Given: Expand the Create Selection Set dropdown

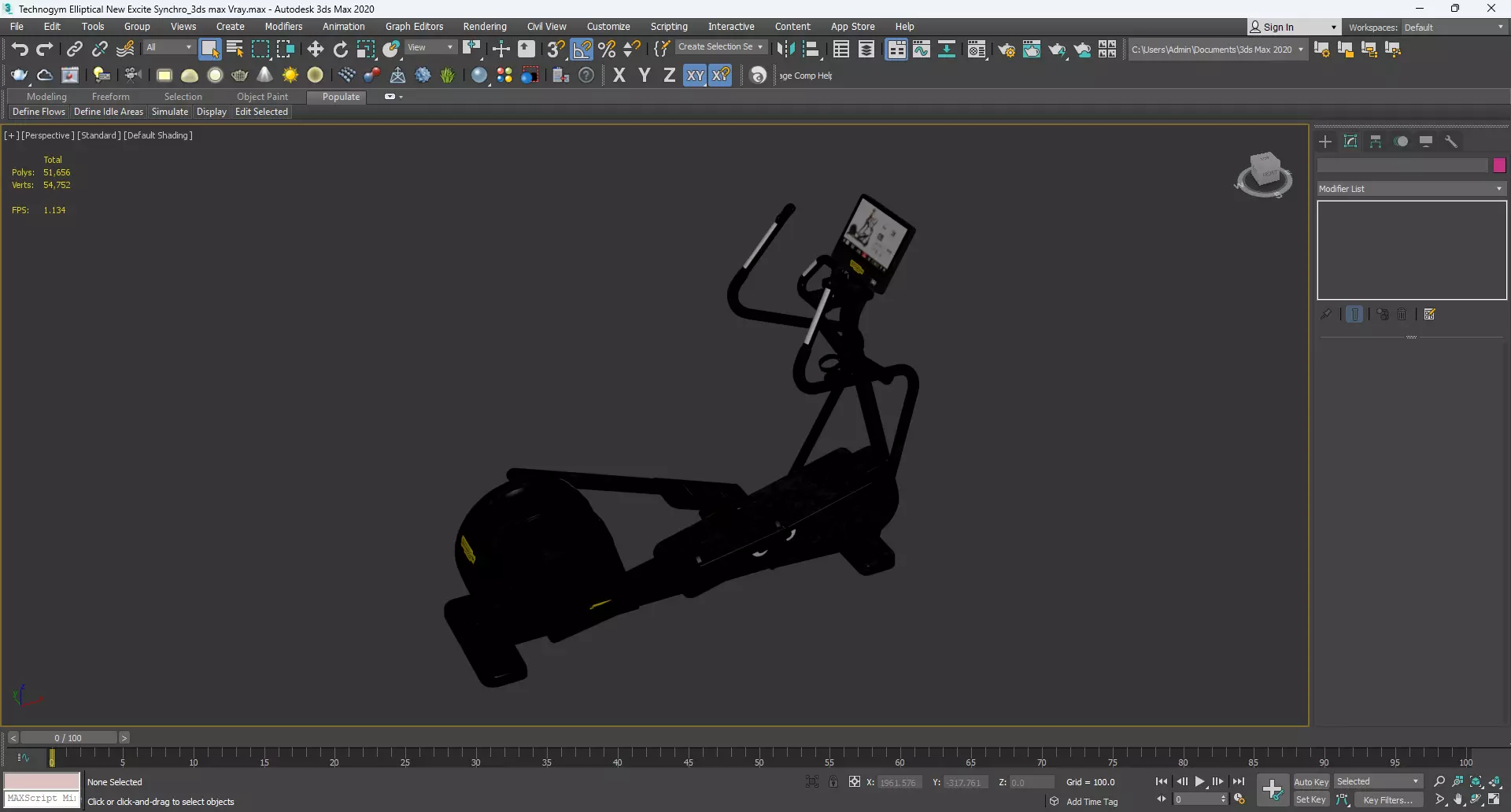Looking at the screenshot, I should coord(720,47).
